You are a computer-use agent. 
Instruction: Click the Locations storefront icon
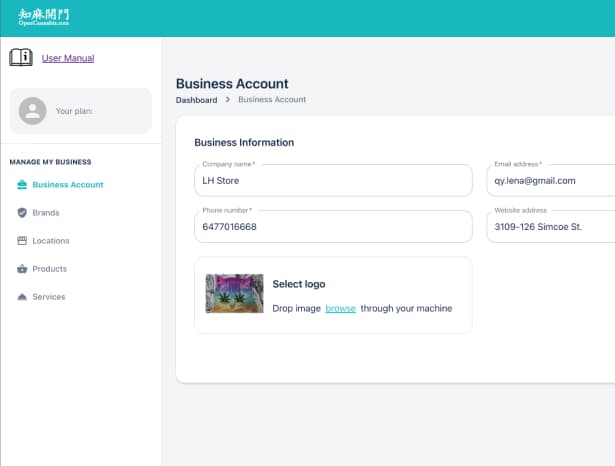tap(22, 240)
